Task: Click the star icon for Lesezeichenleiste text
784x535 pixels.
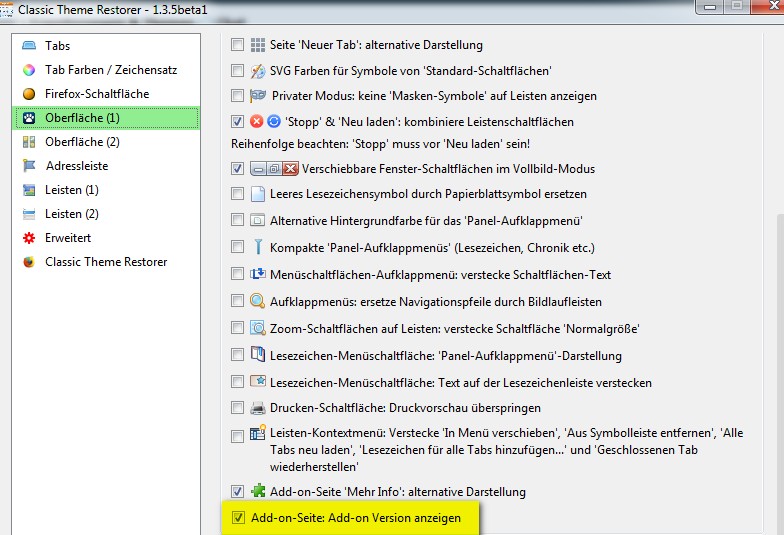Action: click(258, 382)
